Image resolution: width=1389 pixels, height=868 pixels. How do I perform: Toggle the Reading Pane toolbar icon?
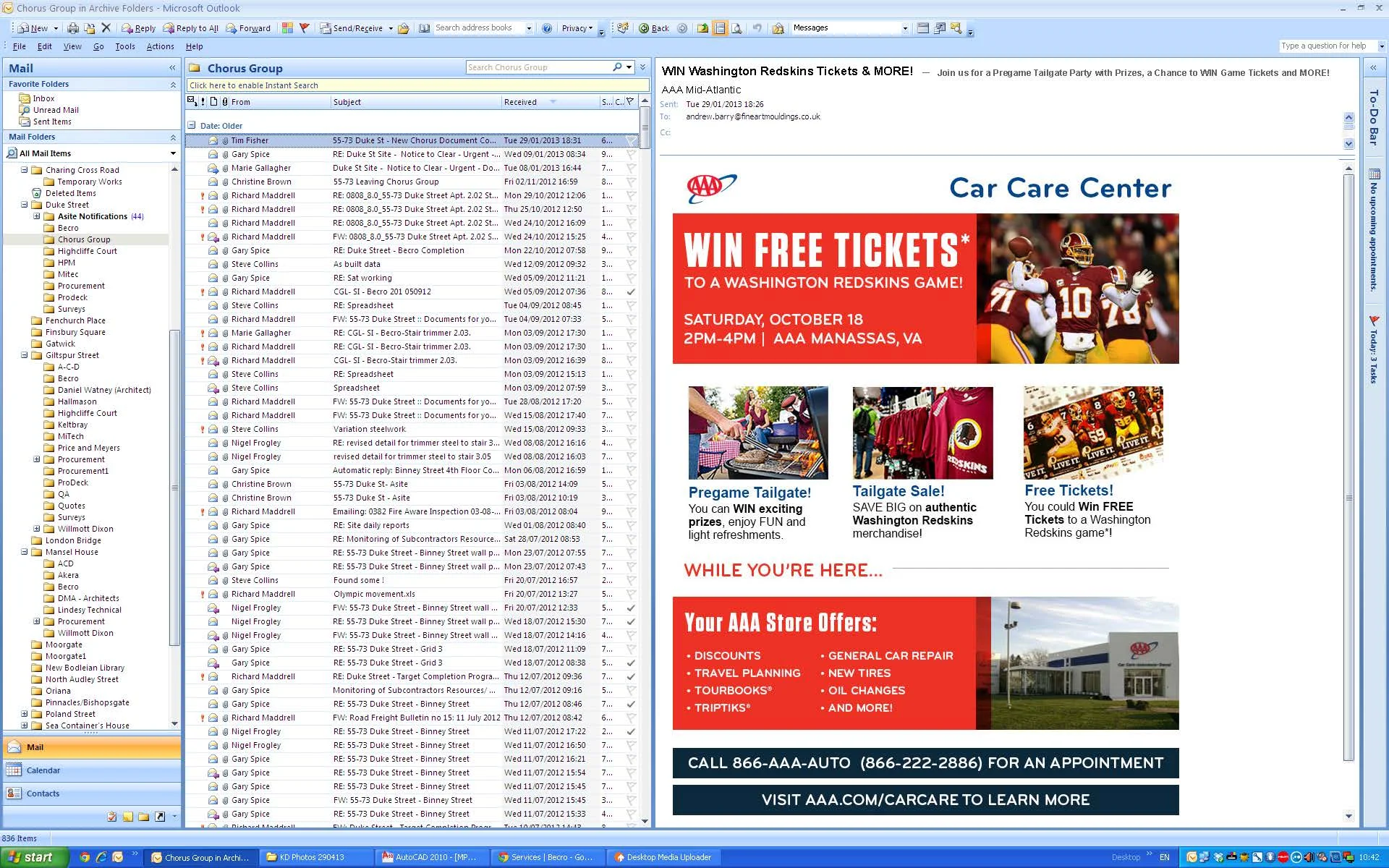[720, 28]
